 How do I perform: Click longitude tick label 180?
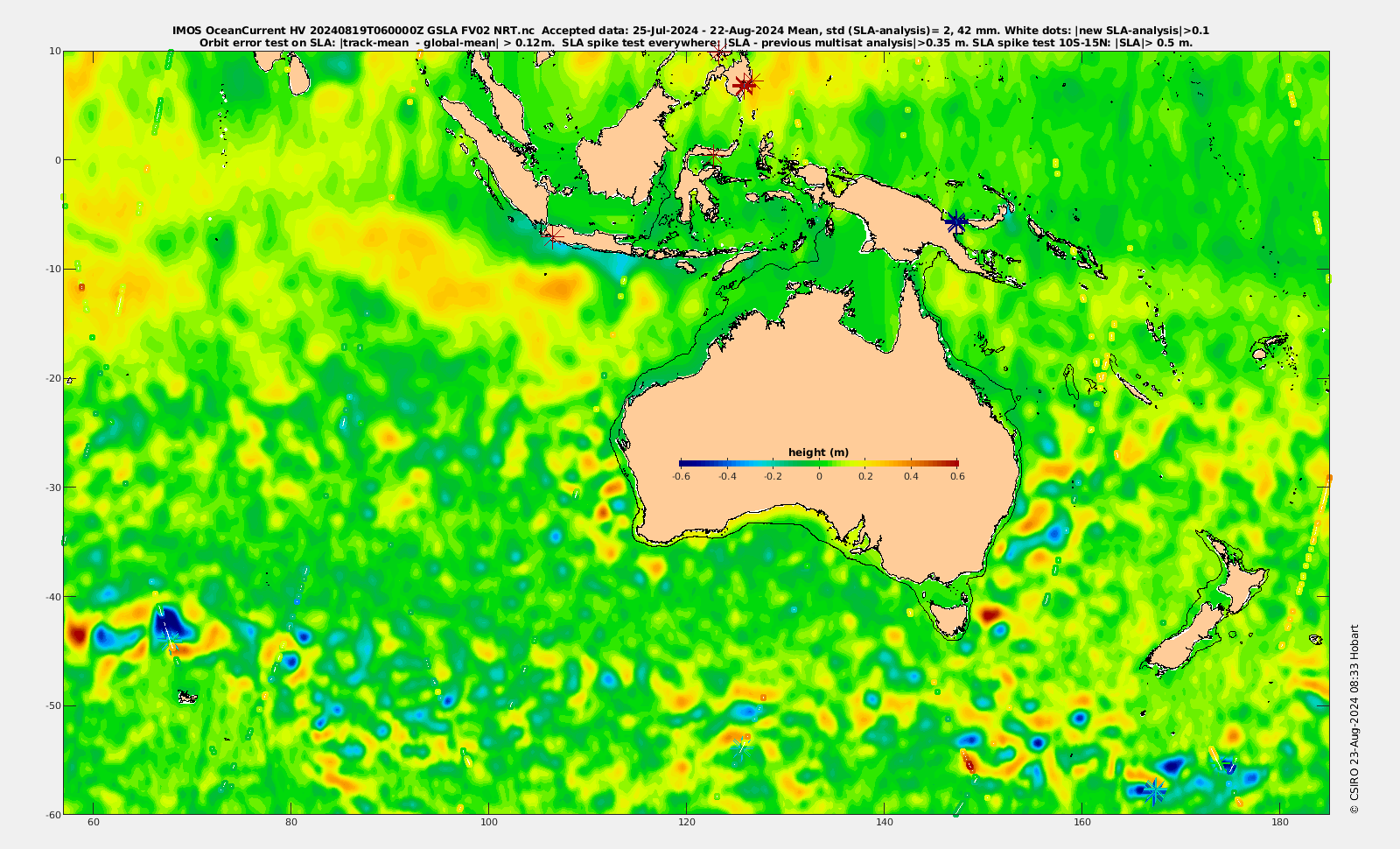1280,822
